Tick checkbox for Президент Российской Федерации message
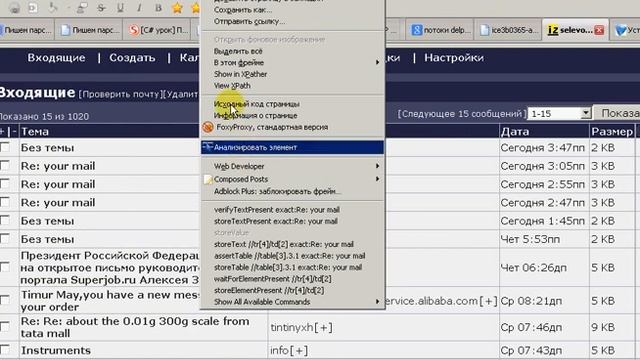 [x=5, y=267]
